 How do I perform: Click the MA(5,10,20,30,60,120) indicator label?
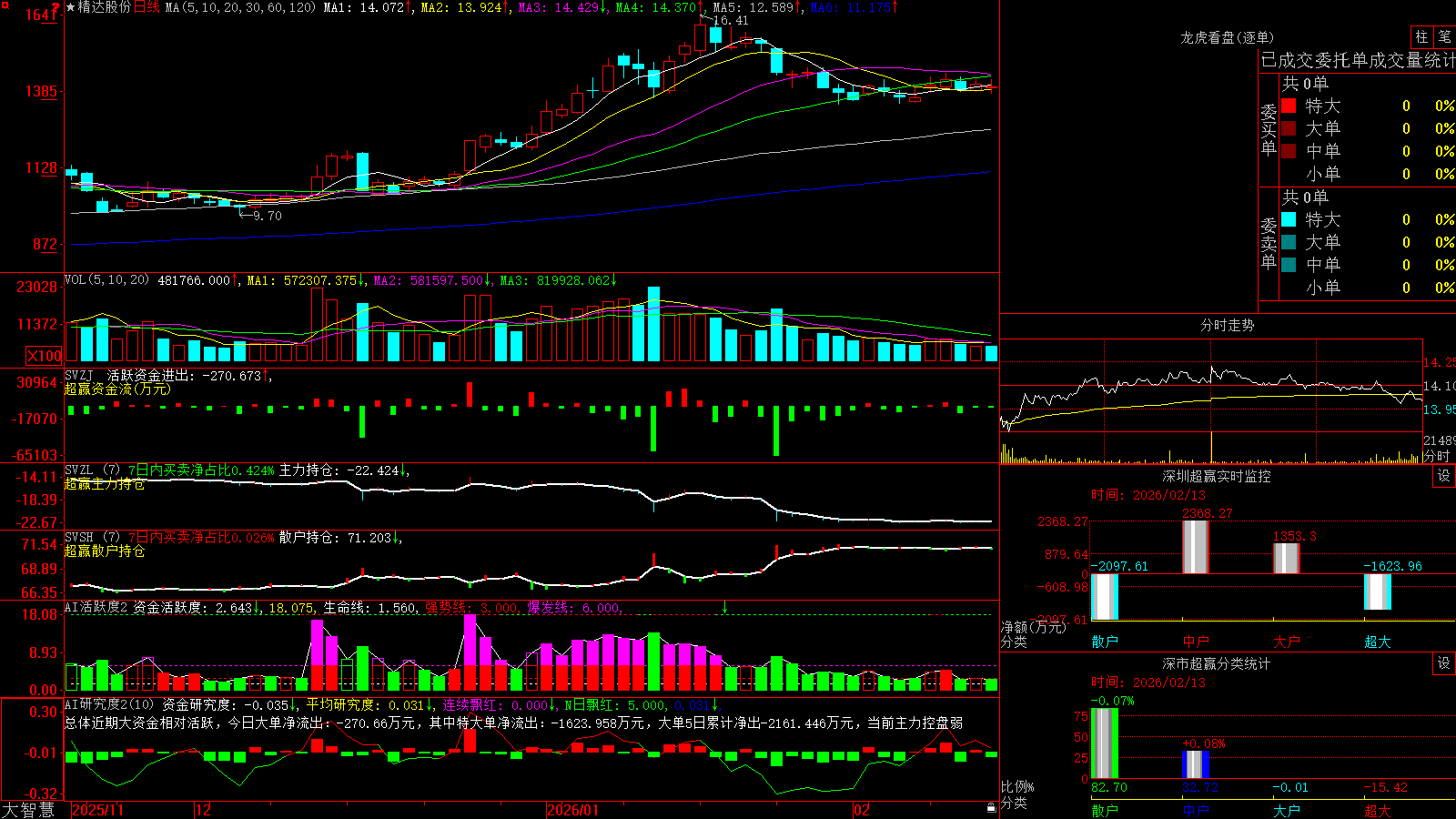point(240,7)
